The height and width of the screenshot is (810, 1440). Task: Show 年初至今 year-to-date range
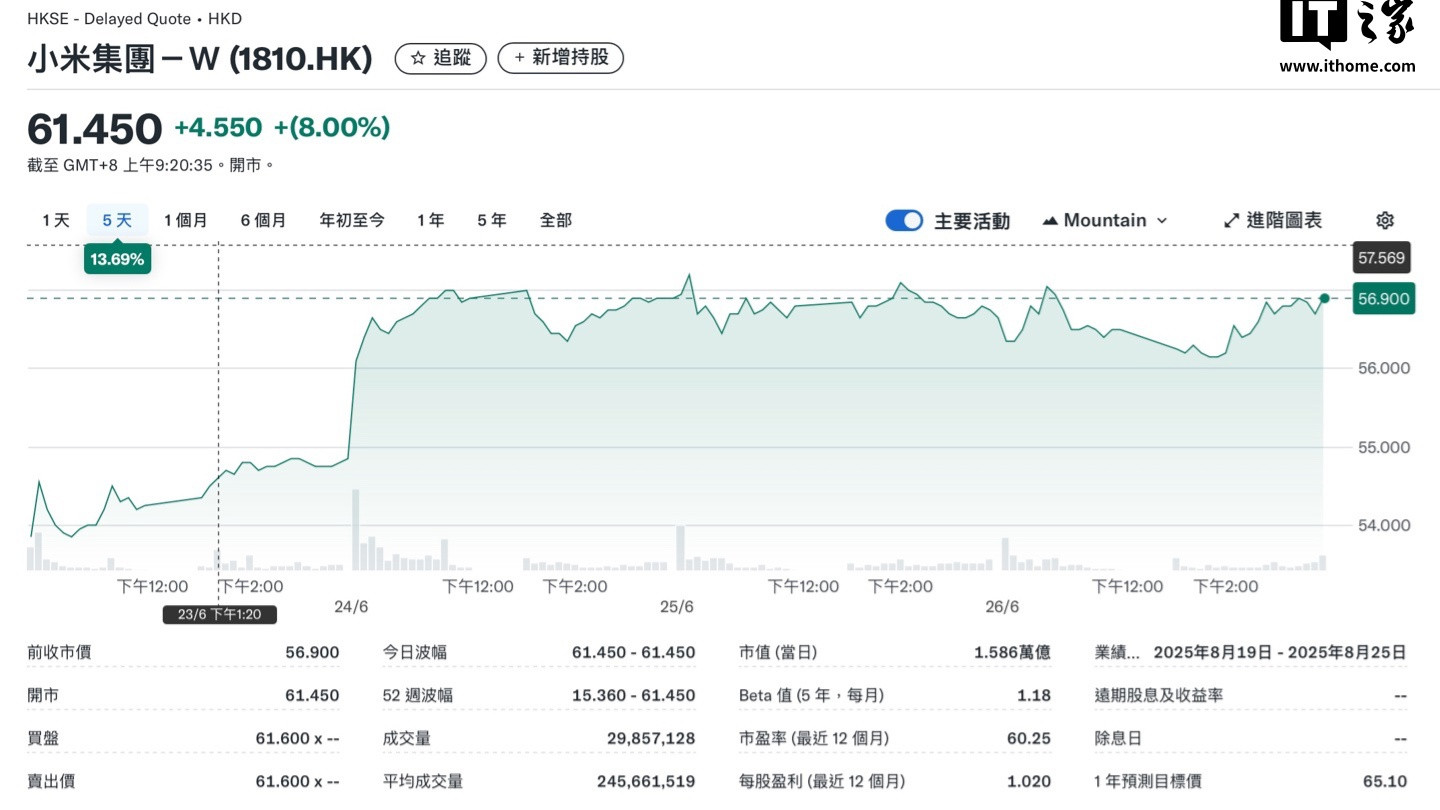(x=352, y=220)
